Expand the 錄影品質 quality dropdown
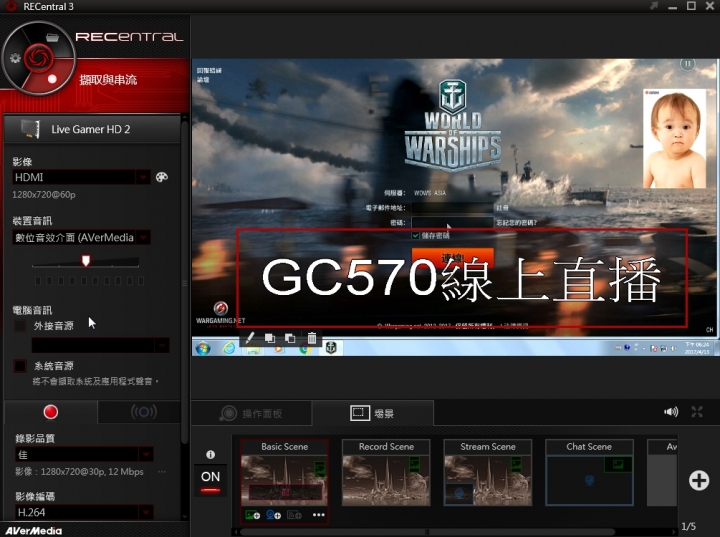 click(146, 454)
